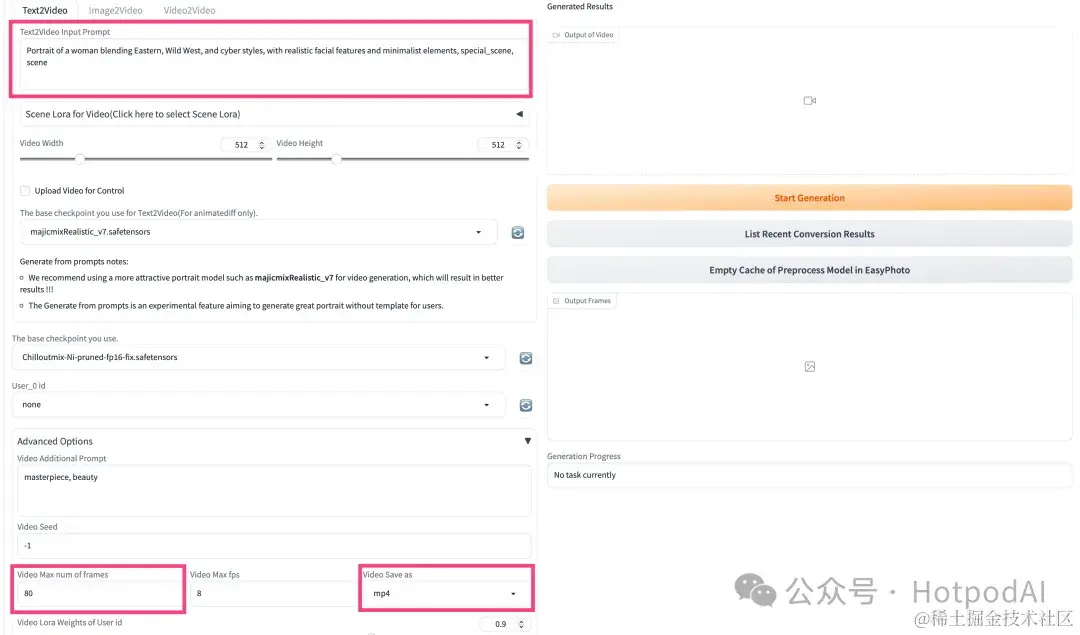
Task: Click the Output of Video label
Action: [583, 34]
